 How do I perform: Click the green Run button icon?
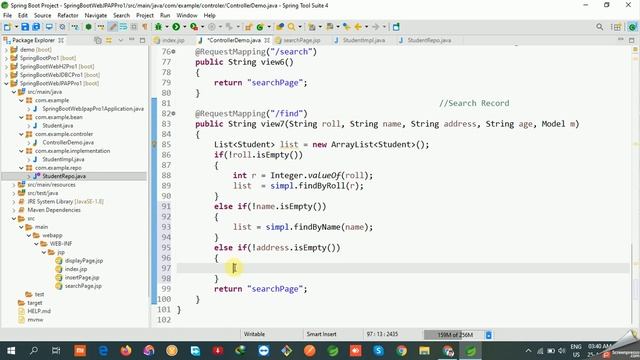click(x=176, y=27)
